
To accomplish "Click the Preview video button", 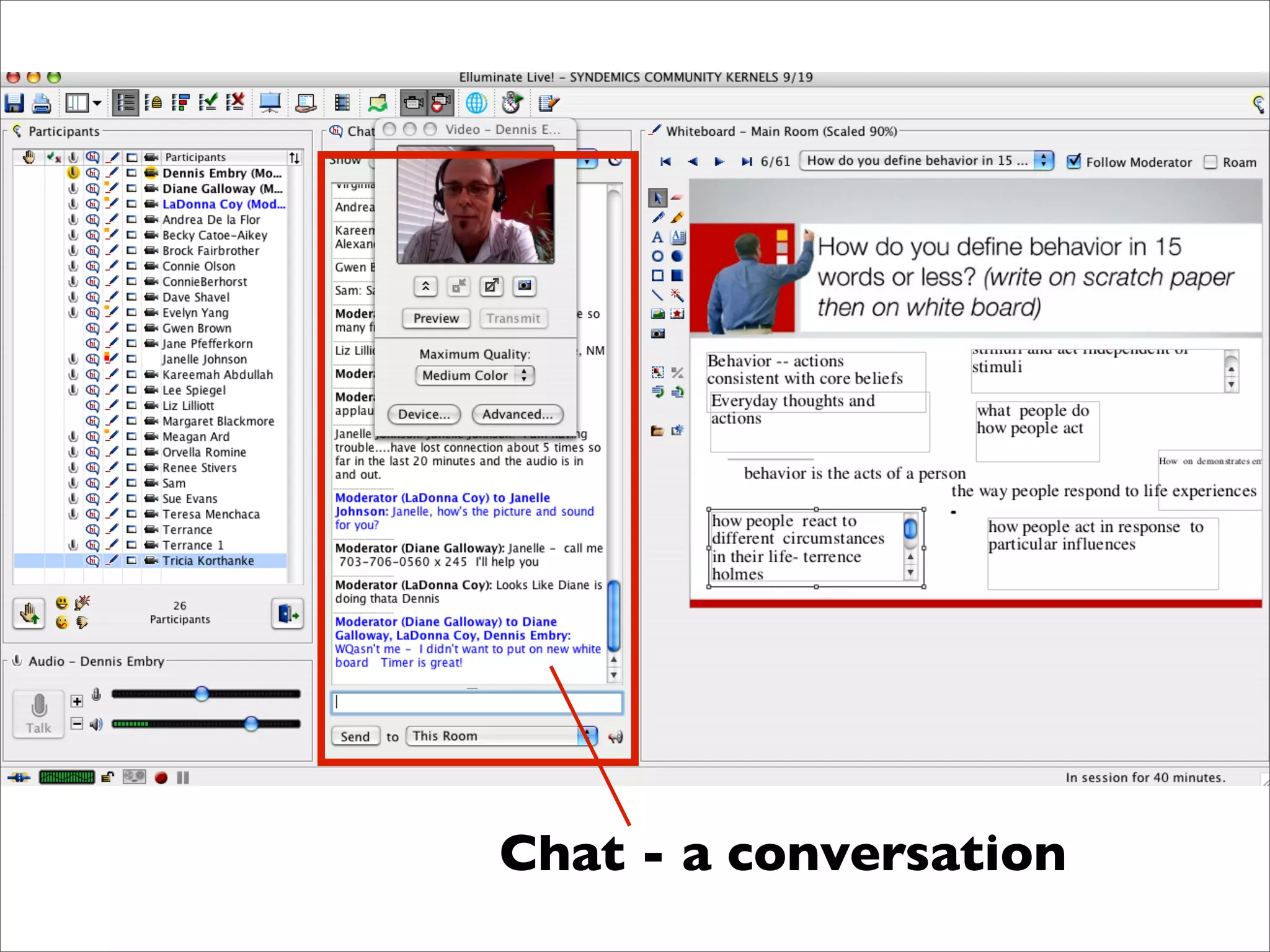I will pyautogui.click(x=436, y=319).
